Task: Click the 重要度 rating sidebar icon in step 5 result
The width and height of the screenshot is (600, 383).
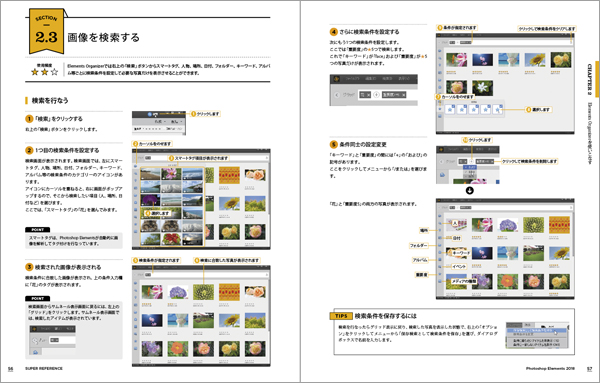Action: pyautogui.click(x=440, y=274)
